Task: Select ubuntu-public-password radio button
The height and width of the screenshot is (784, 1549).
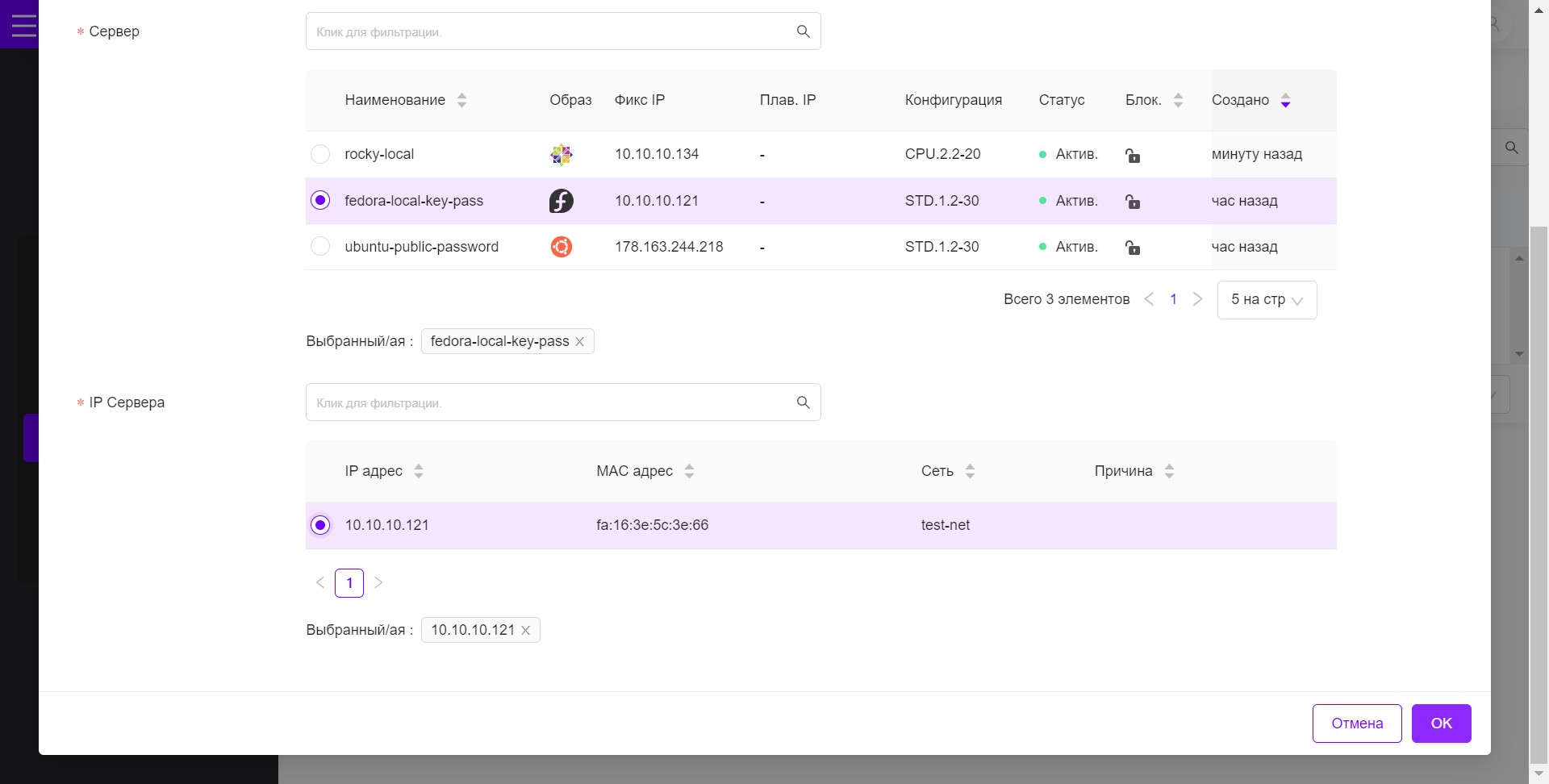Action: pyautogui.click(x=320, y=246)
